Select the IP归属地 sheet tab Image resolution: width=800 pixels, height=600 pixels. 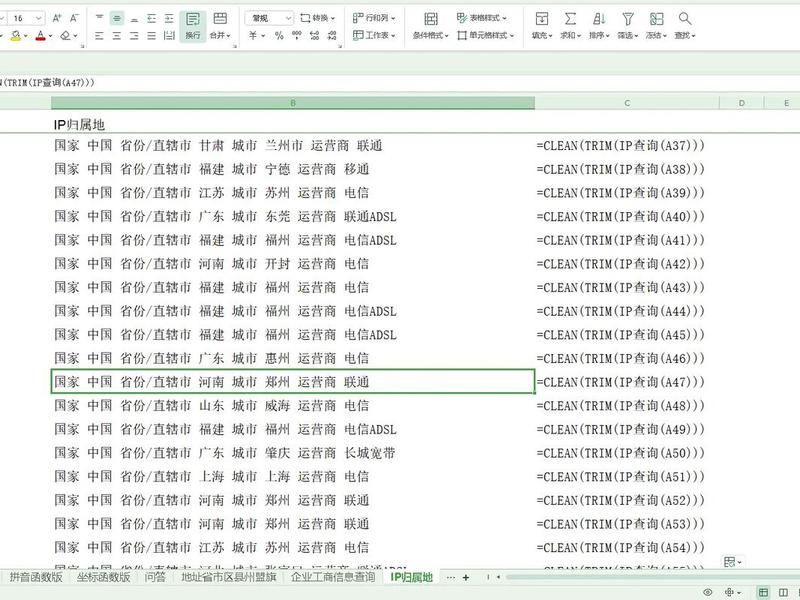pos(411,577)
